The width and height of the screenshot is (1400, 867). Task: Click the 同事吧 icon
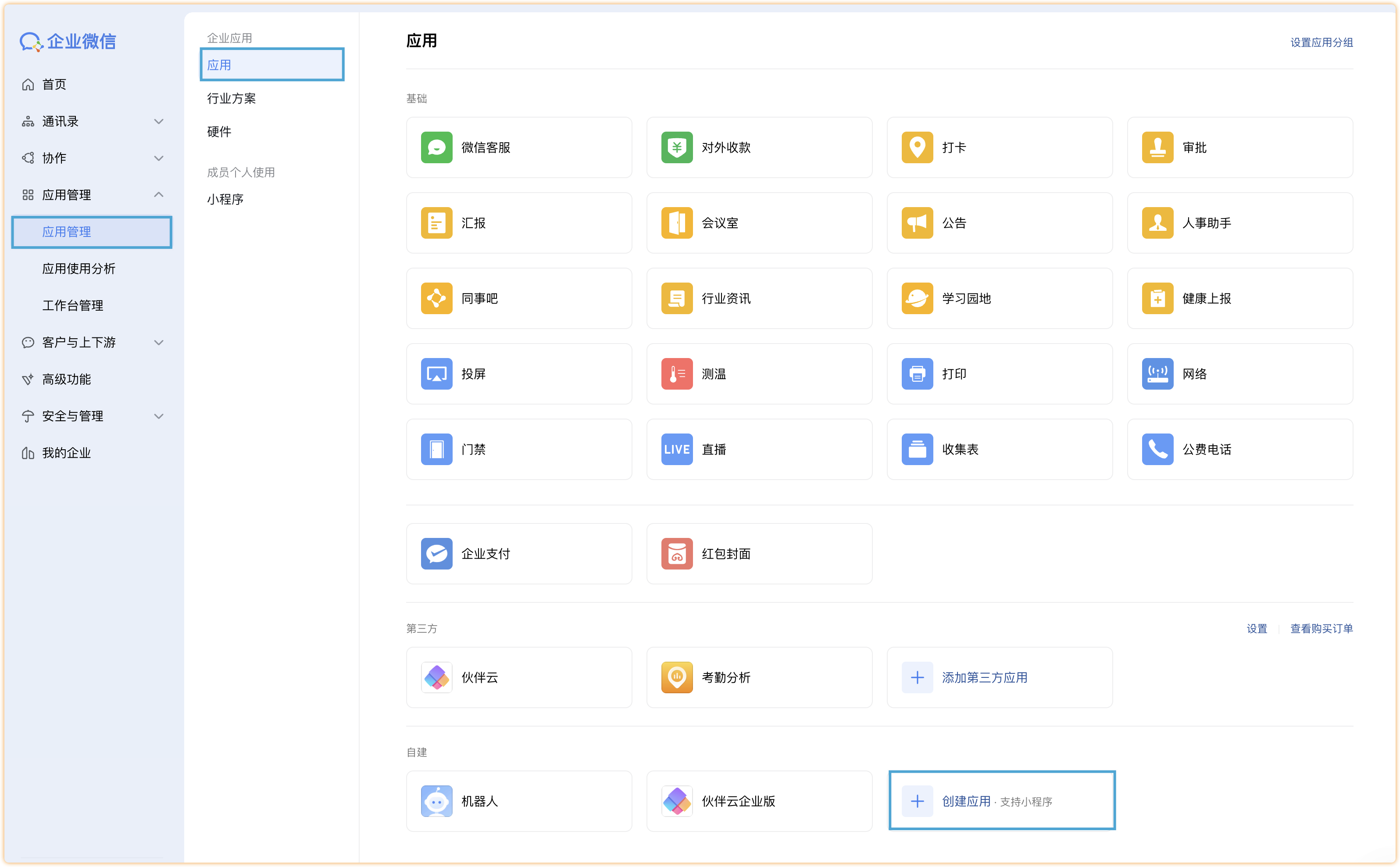tap(436, 298)
